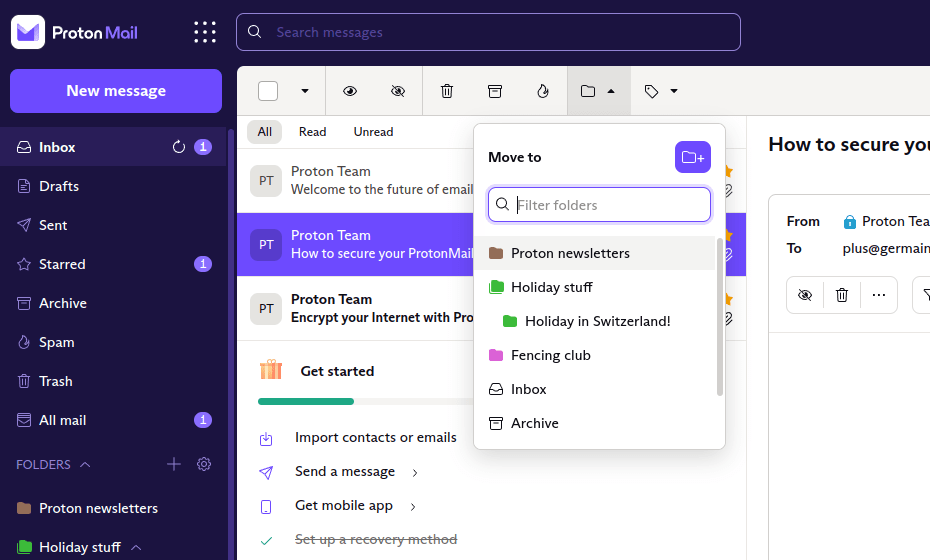
Task: Collapse the Move to dropdown arrow
Action: click(611, 91)
